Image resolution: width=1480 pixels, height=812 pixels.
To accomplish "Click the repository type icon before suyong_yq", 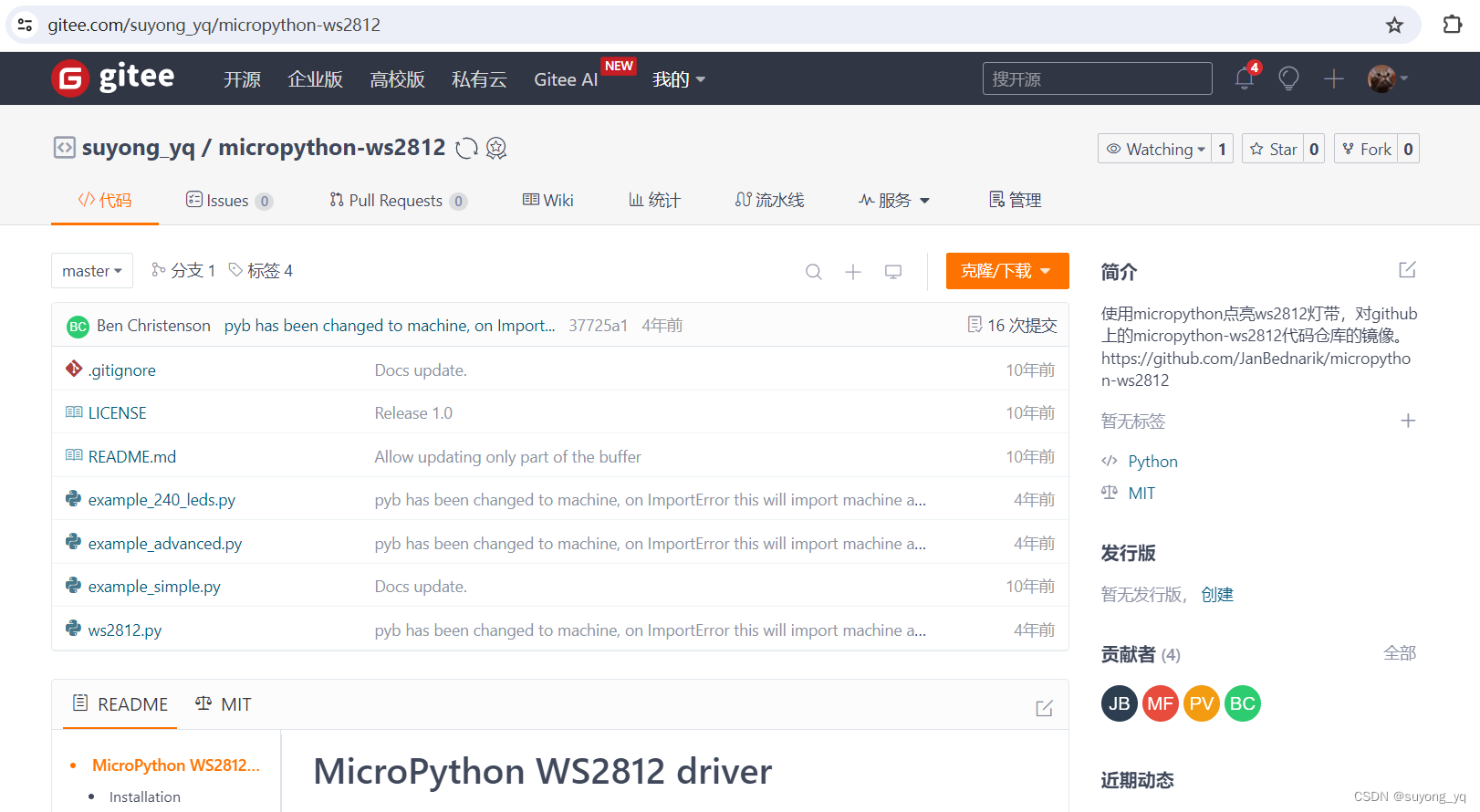I will coord(64,148).
